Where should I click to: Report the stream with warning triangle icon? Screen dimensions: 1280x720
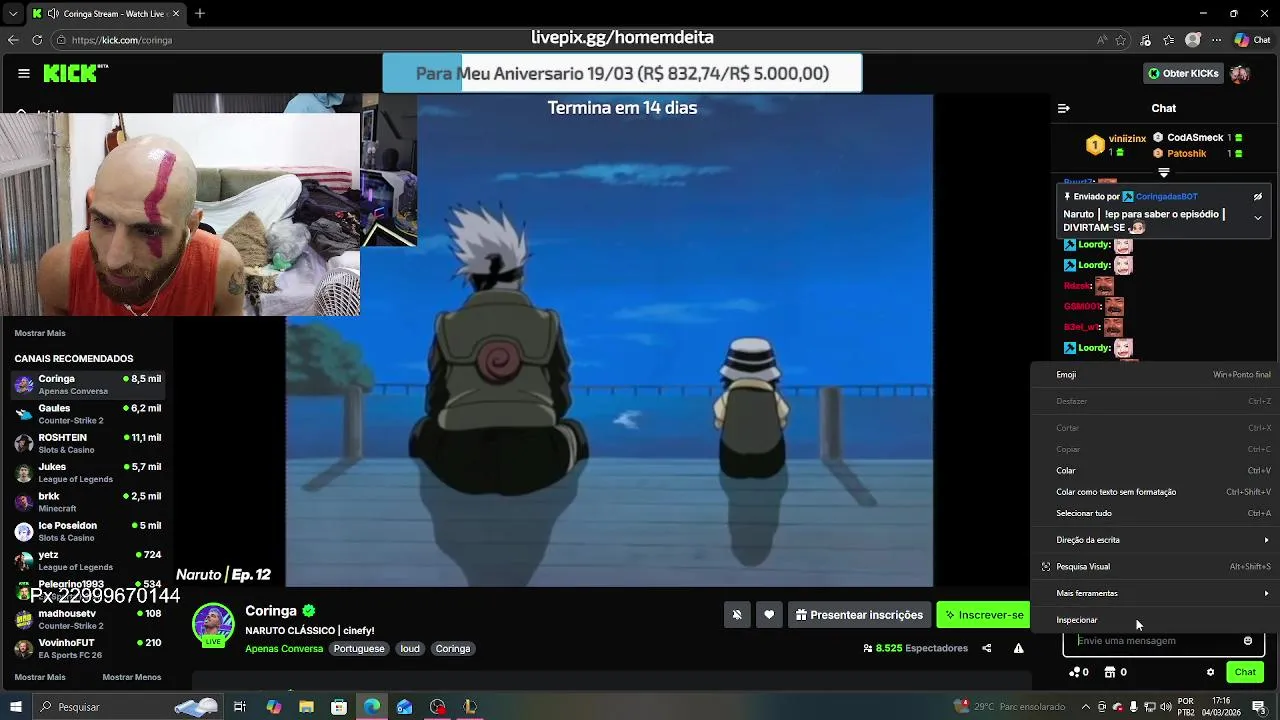1018,648
